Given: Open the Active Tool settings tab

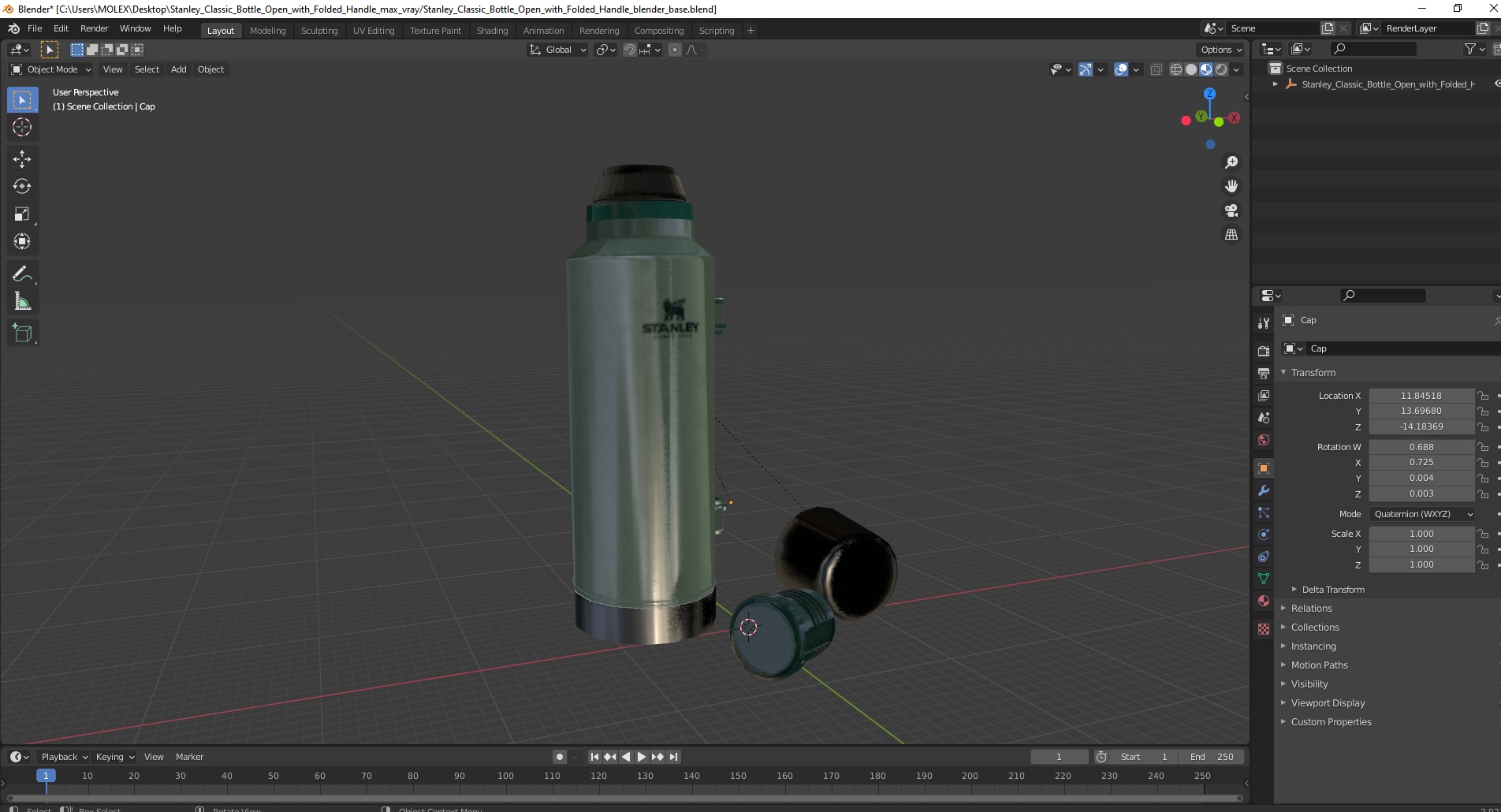Looking at the screenshot, I should coord(1264,322).
